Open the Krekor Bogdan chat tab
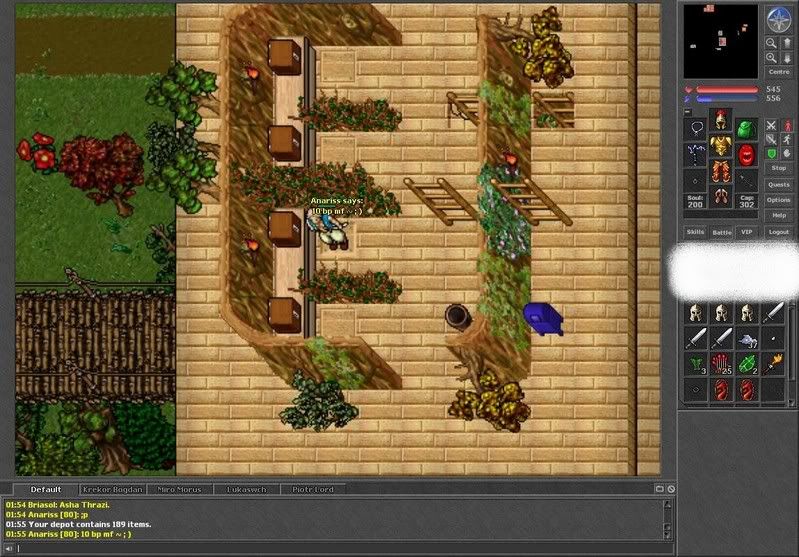 [x=112, y=489]
